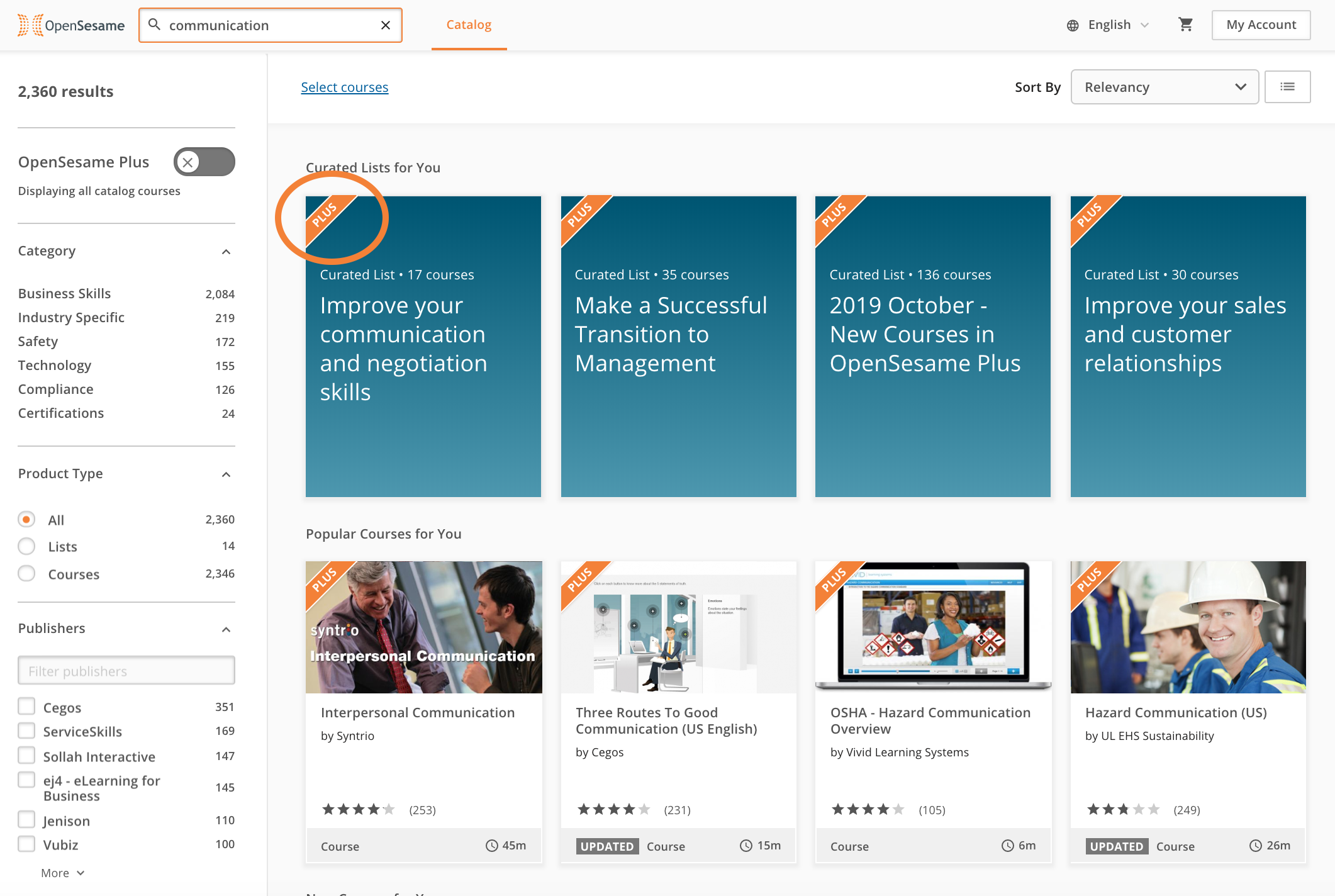The image size is (1335, 896).
Task: Select the Lists product type radio
Action: coord(26,546)
